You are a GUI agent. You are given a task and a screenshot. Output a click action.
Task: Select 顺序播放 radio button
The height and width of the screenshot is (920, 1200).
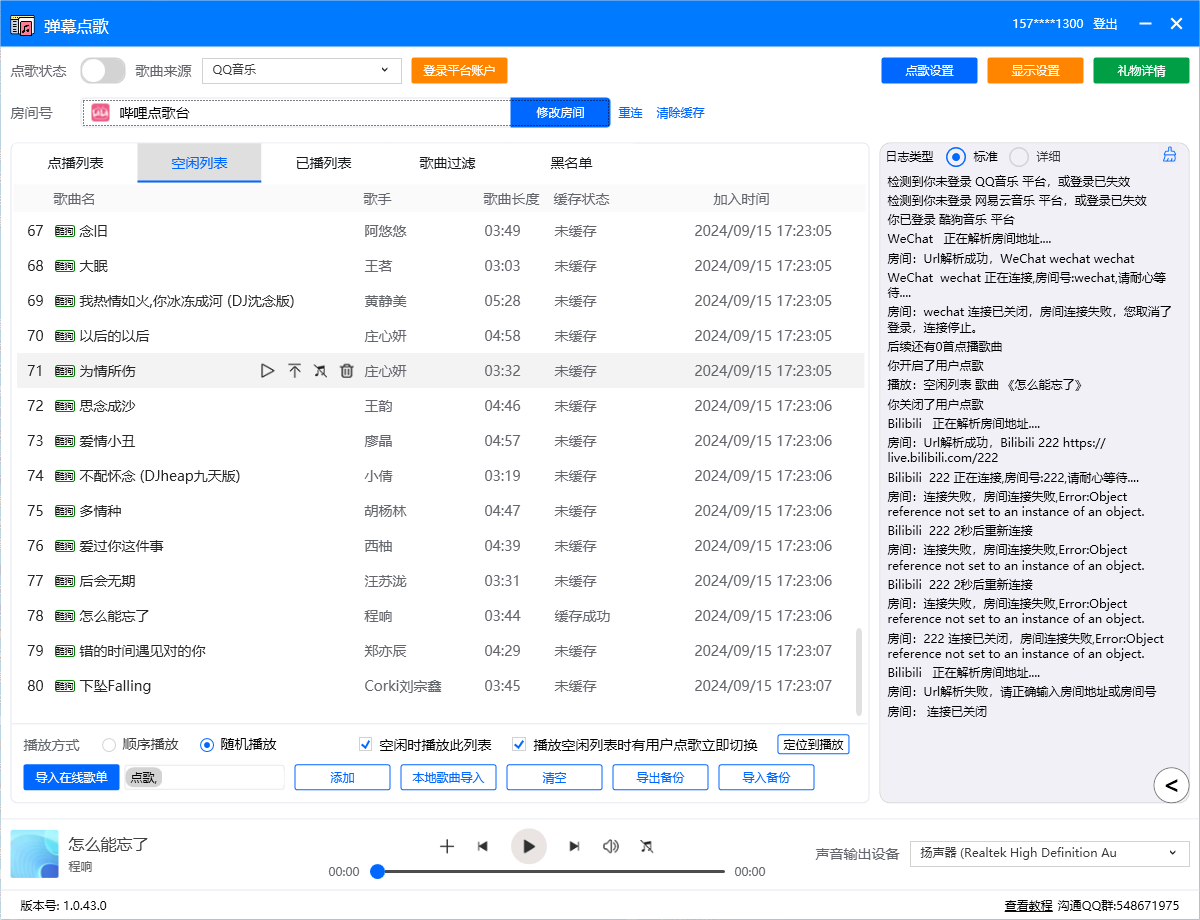pos(109,744)
